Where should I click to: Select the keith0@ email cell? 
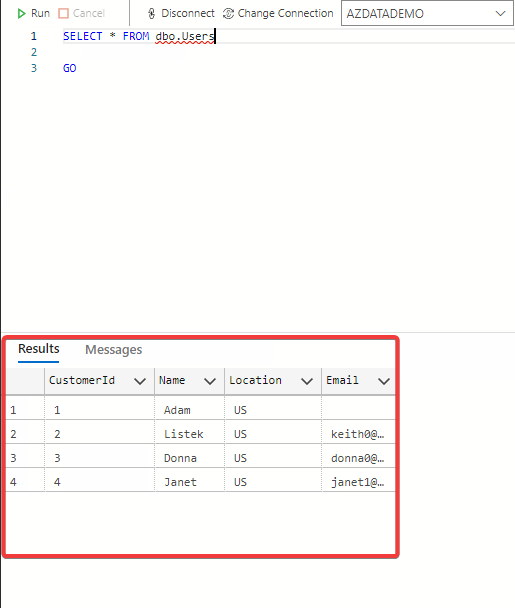click(358, 434)
